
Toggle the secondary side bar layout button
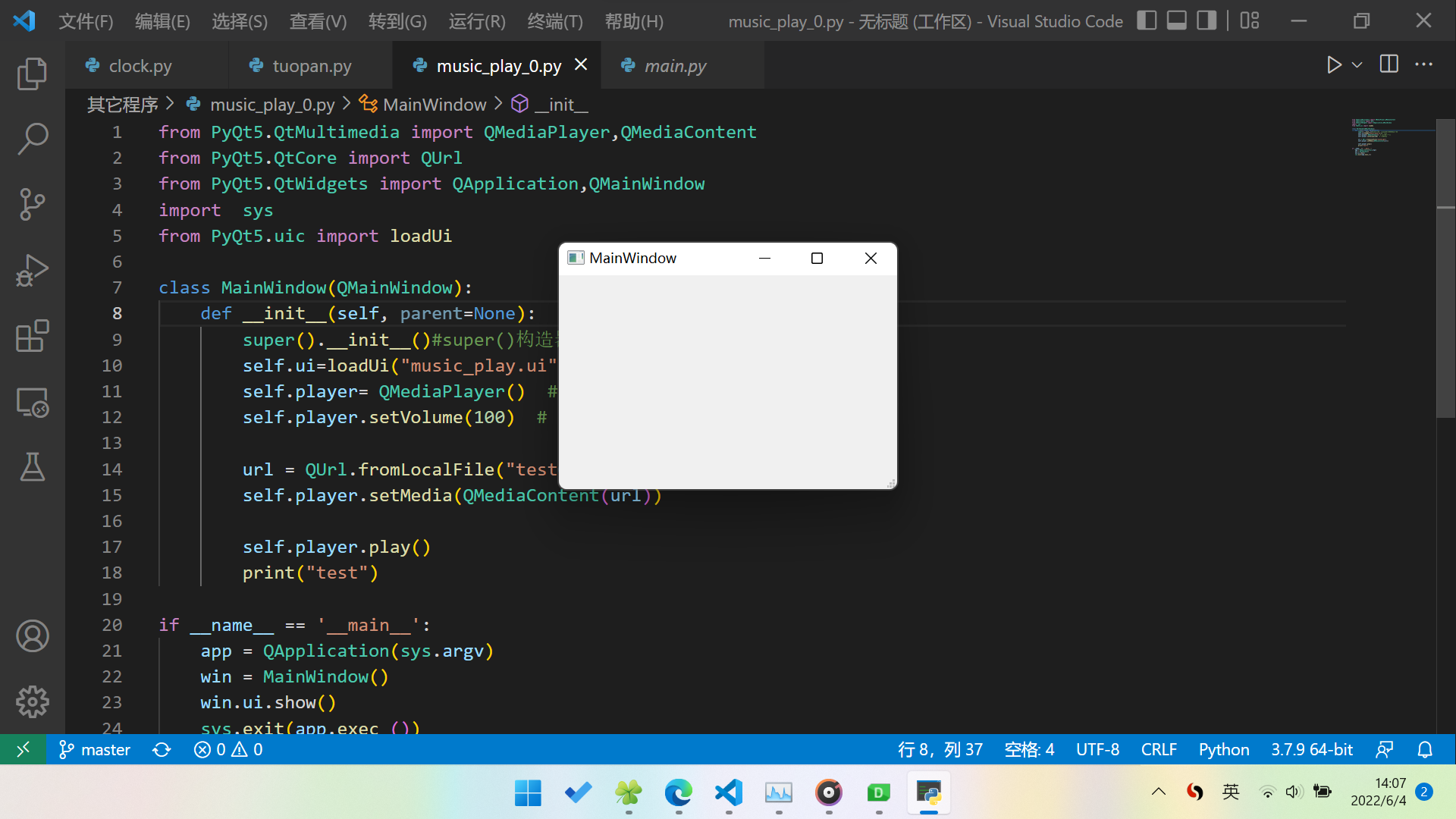pyautogui.click(x=1206, y=20)
